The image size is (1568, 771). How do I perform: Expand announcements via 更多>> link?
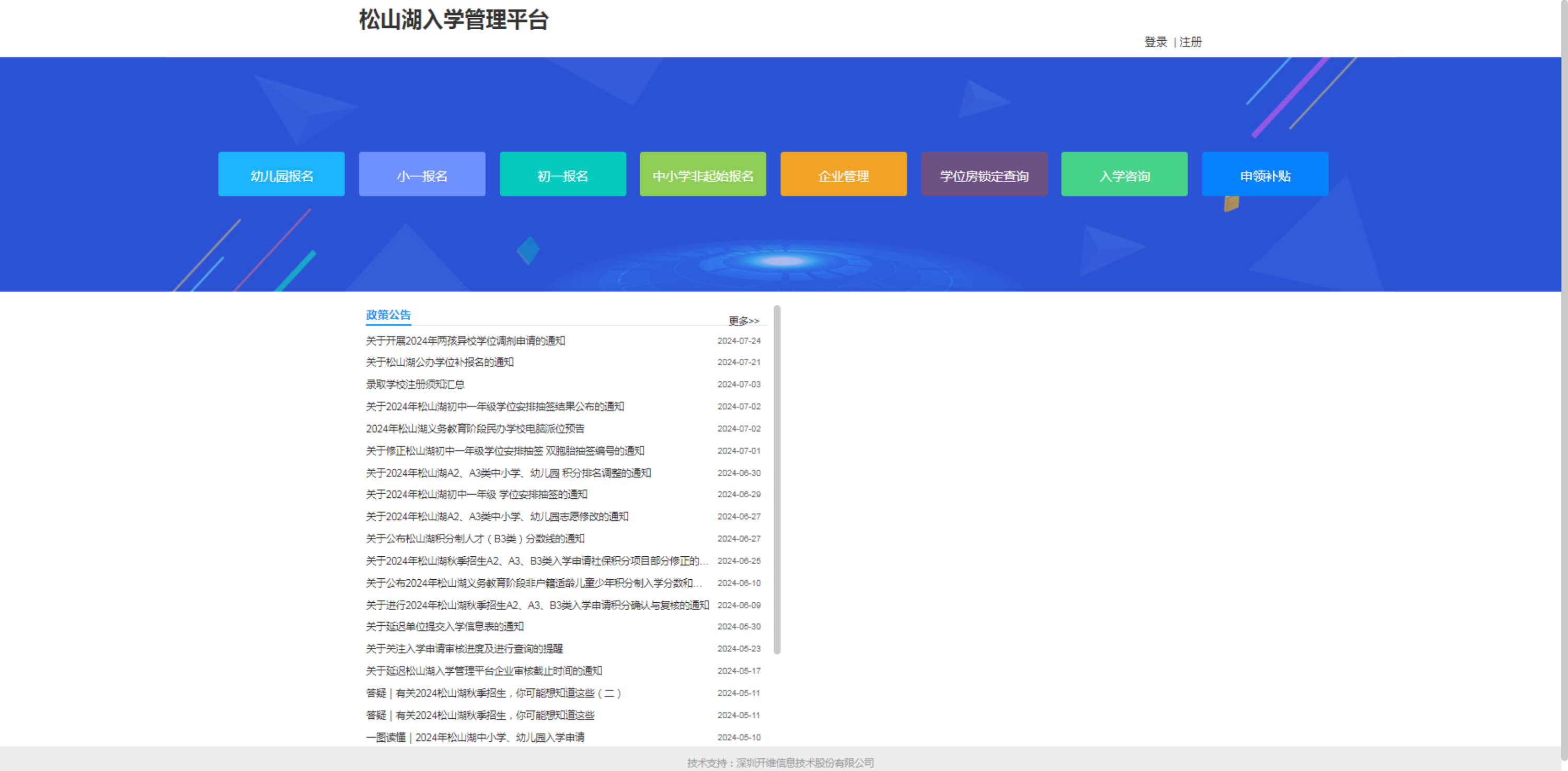point(743,321)
